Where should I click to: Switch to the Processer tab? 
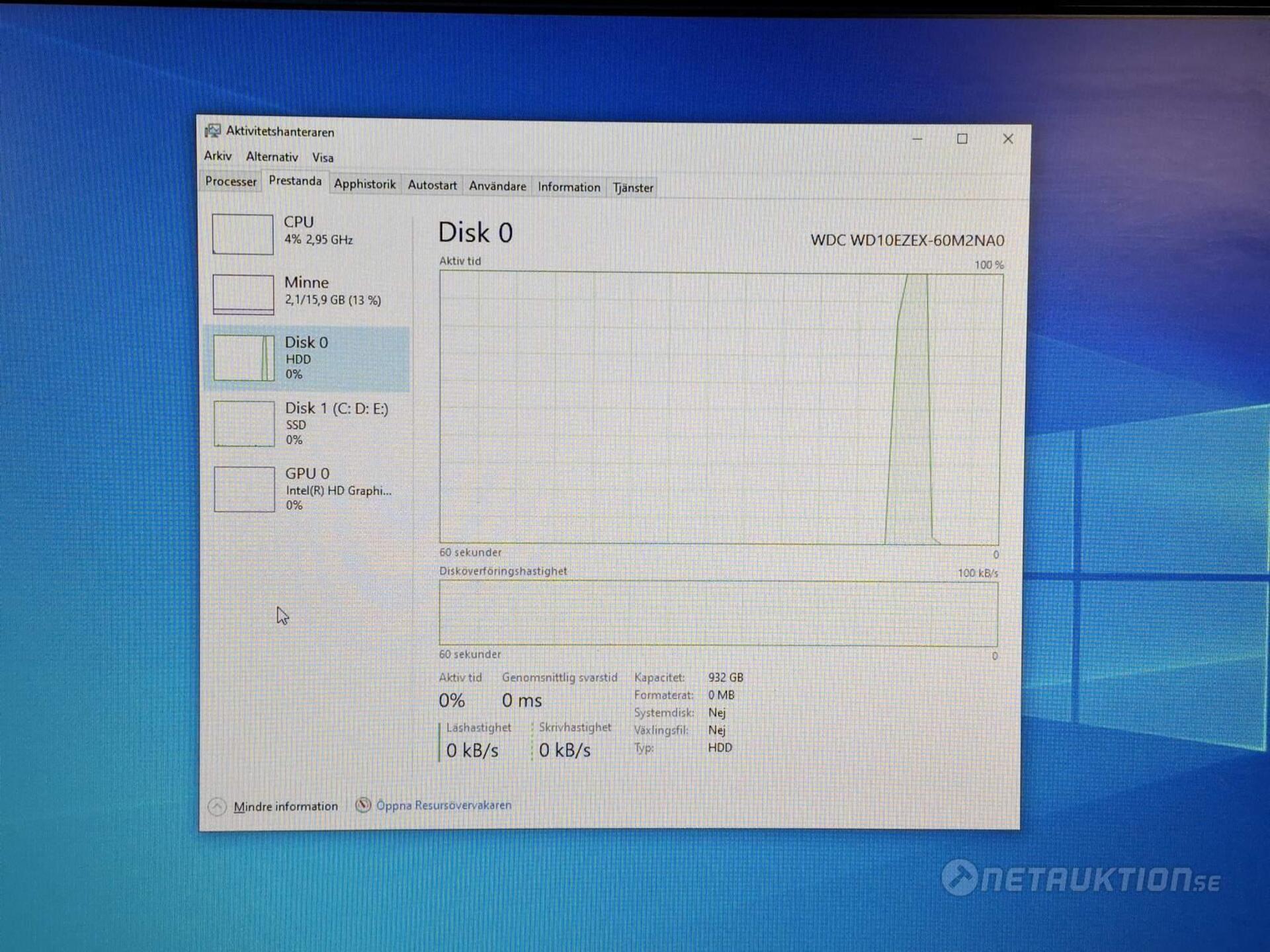point(230,181)
